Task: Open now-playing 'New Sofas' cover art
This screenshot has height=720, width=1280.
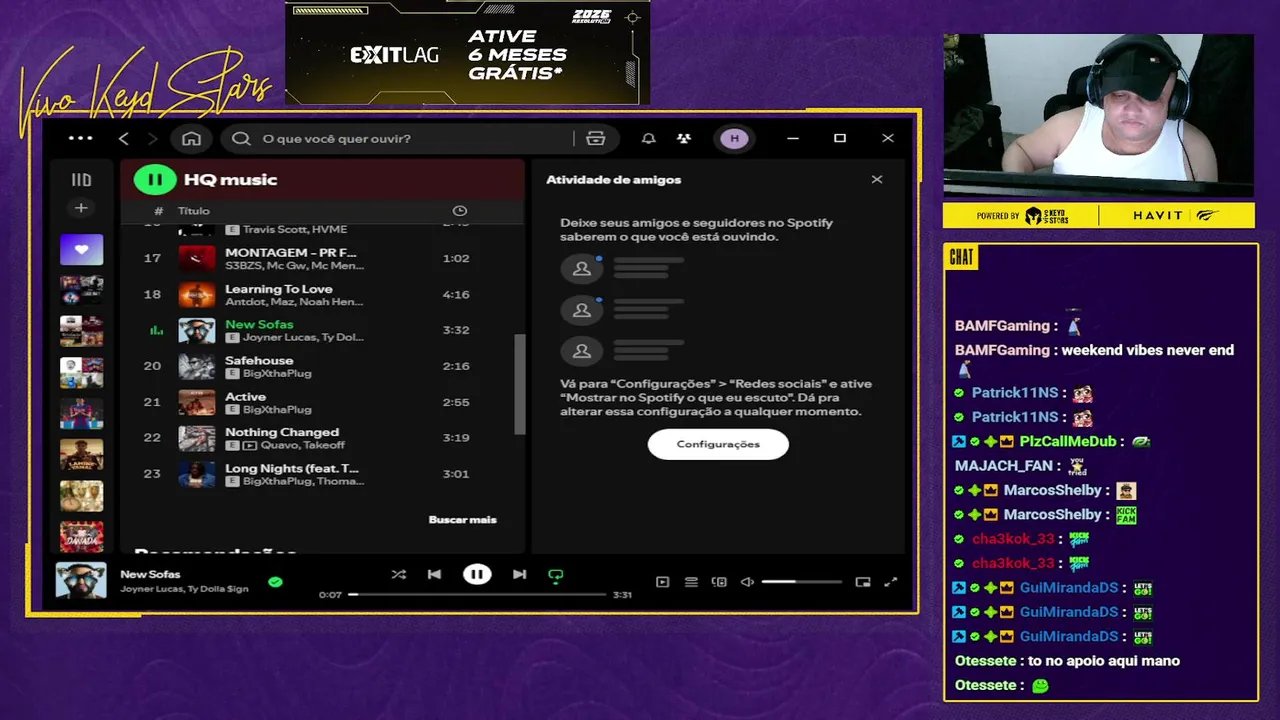Action: [81, 580]
